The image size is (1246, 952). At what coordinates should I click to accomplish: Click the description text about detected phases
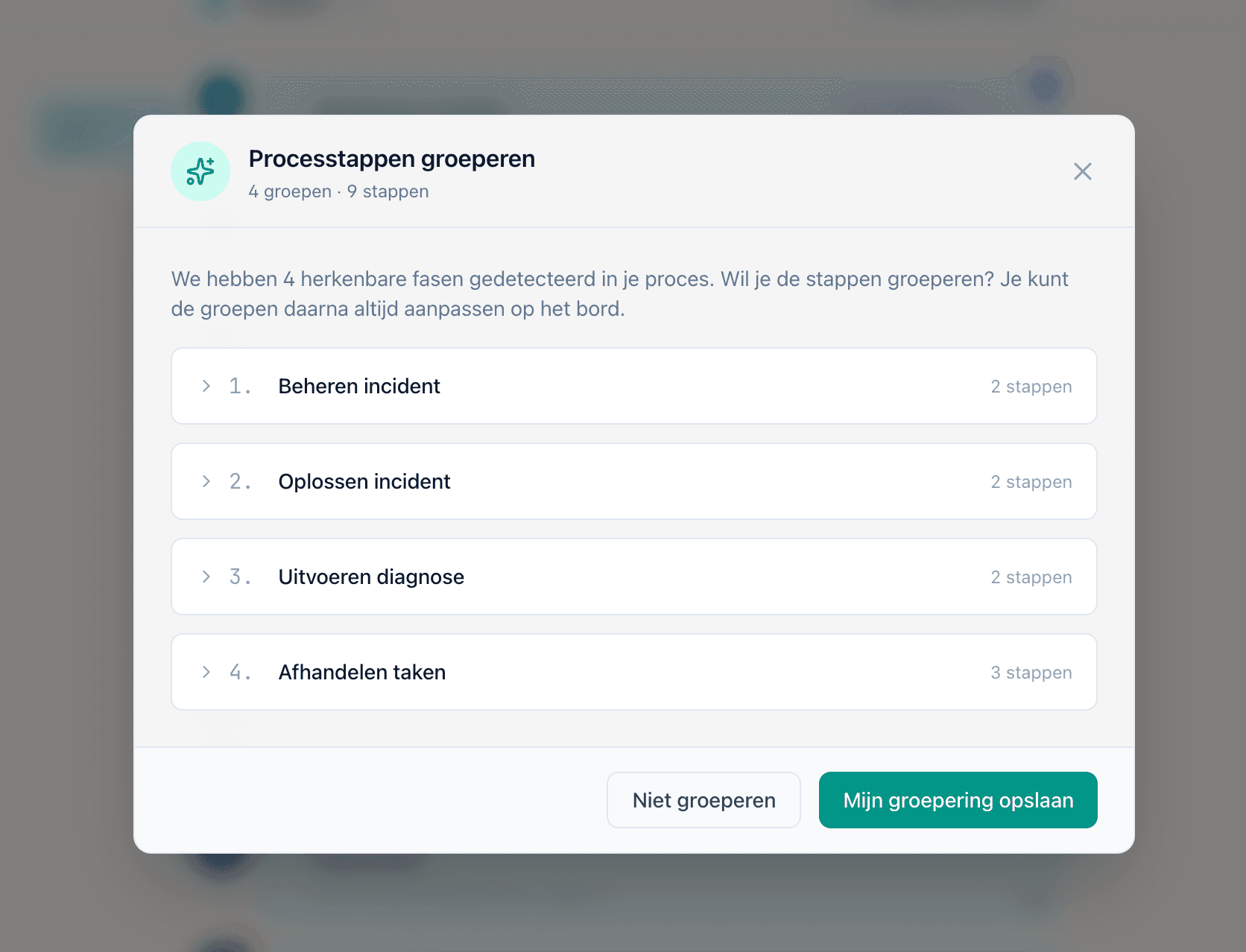coord(619,293)
